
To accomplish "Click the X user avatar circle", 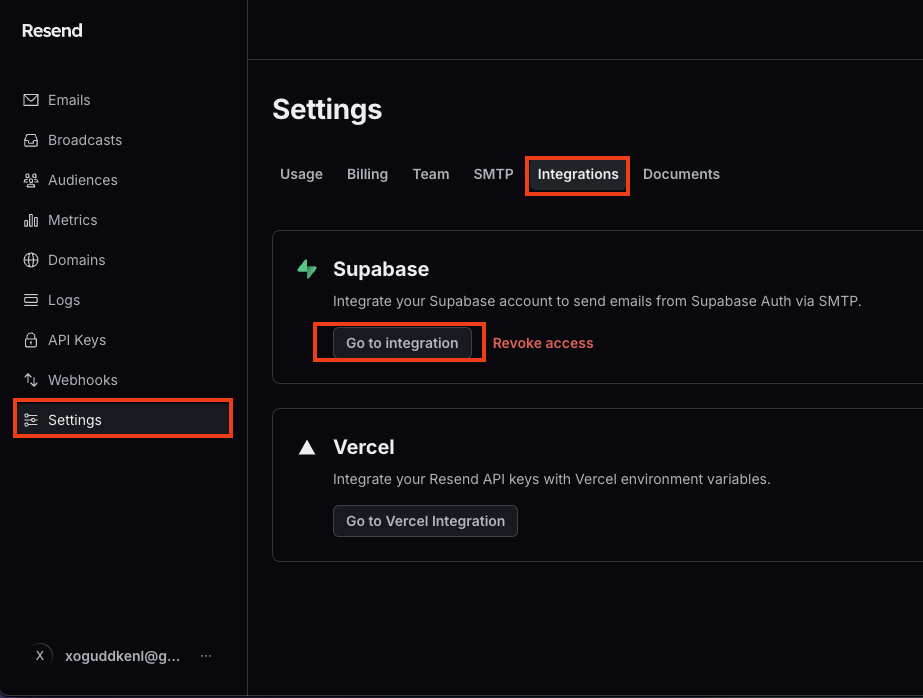I will tap(39, 656).
